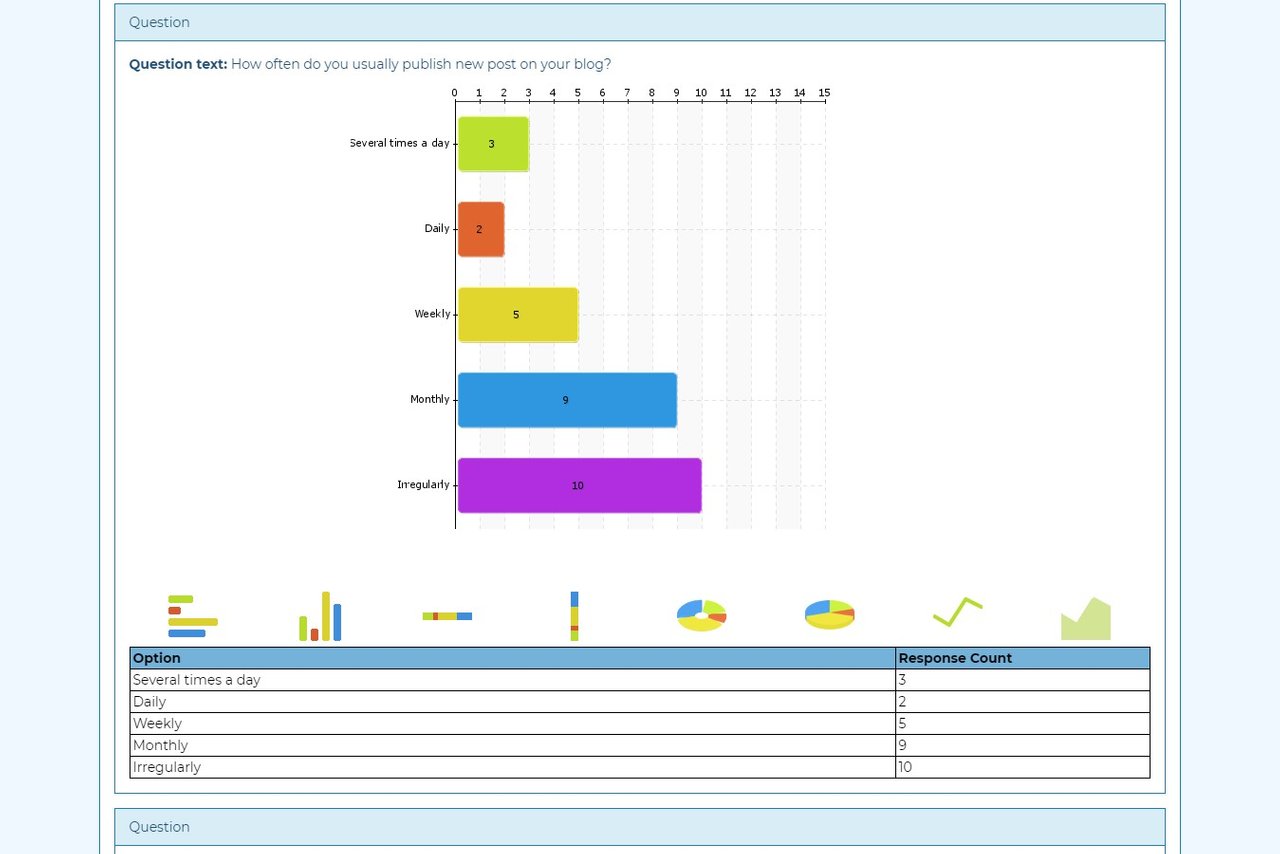Click the green 'Several times a day' bar
The width and height of the screenshot is (1280, 854).
click(493, 144)
